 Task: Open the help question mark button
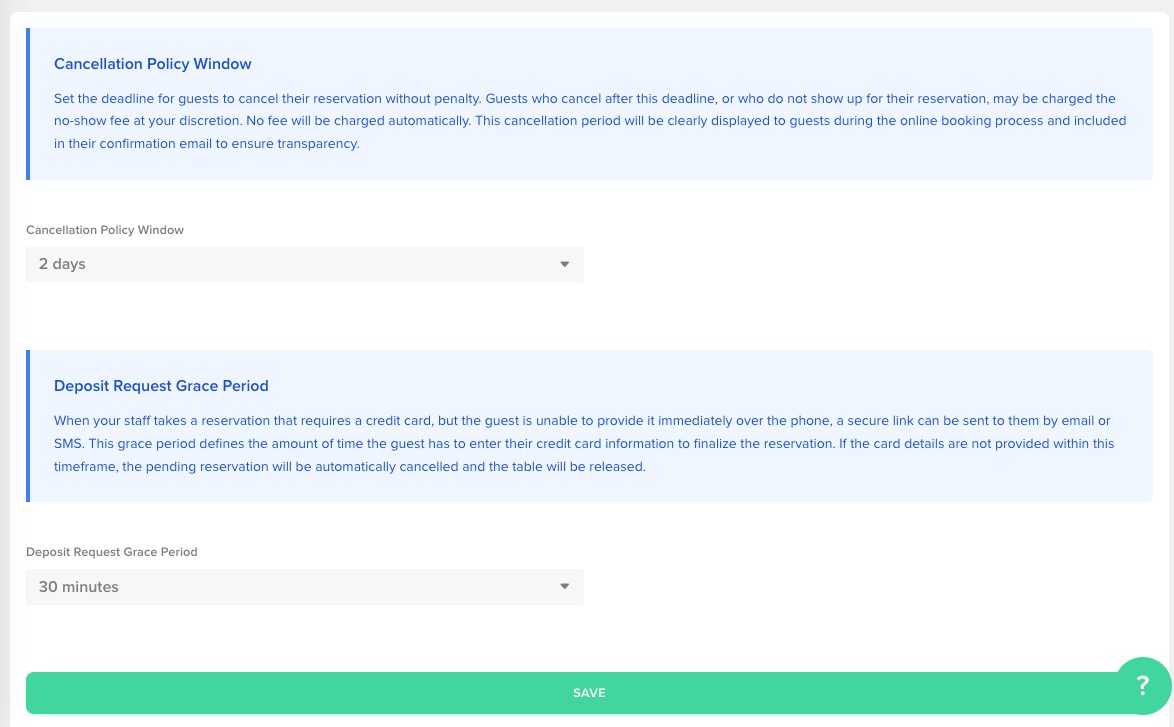click(x=1143, y=686)
